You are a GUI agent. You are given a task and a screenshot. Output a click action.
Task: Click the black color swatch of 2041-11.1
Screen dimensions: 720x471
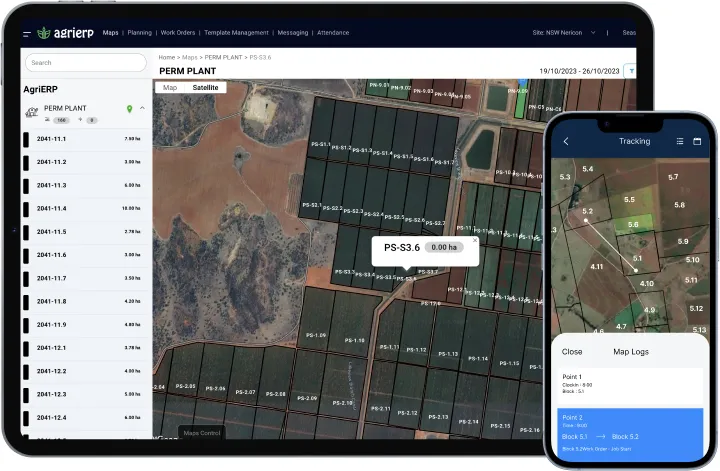click(26, 139)
